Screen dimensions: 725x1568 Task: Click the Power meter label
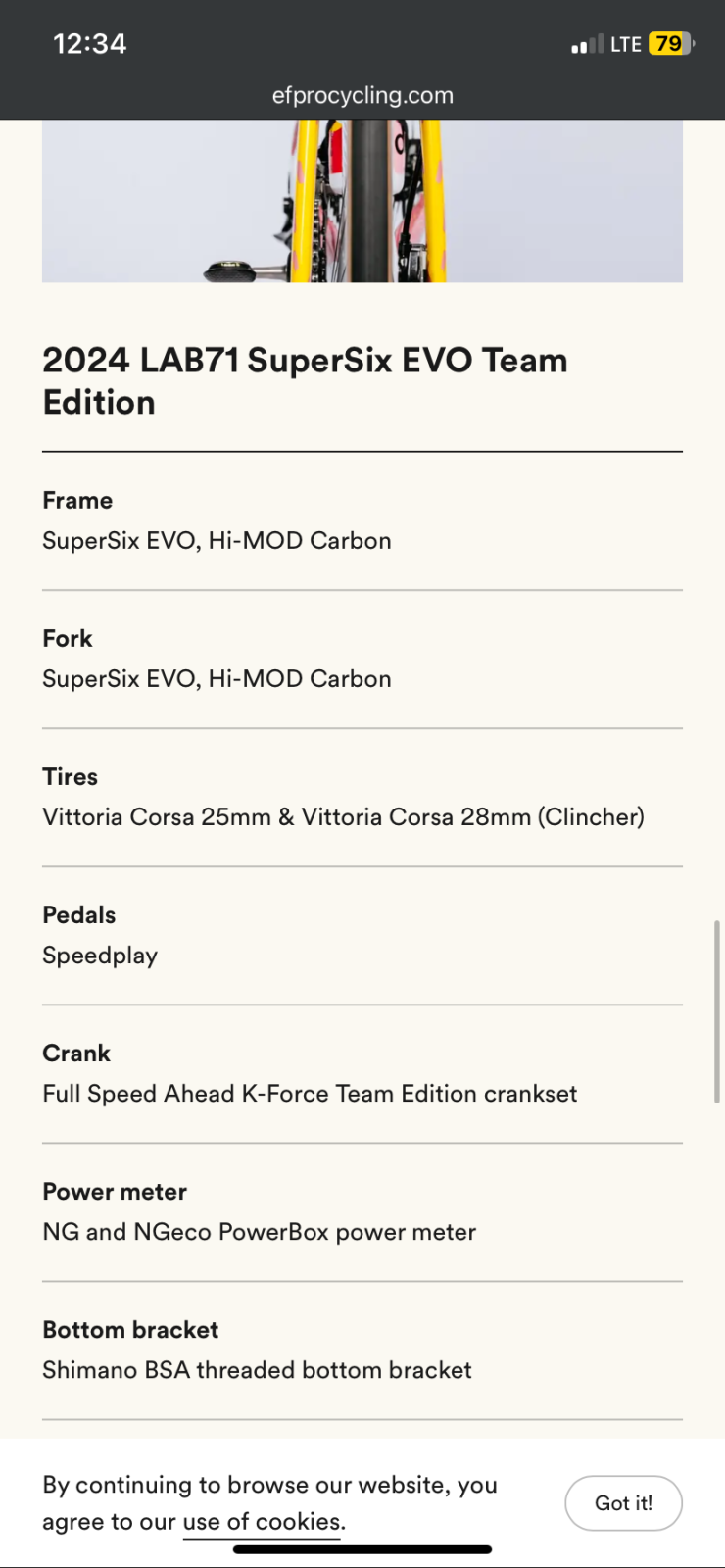[115, 1192]
